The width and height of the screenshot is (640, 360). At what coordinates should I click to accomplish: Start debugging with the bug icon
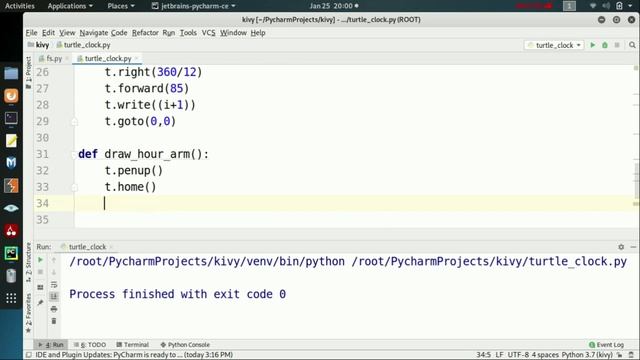[x=605, y=45]
